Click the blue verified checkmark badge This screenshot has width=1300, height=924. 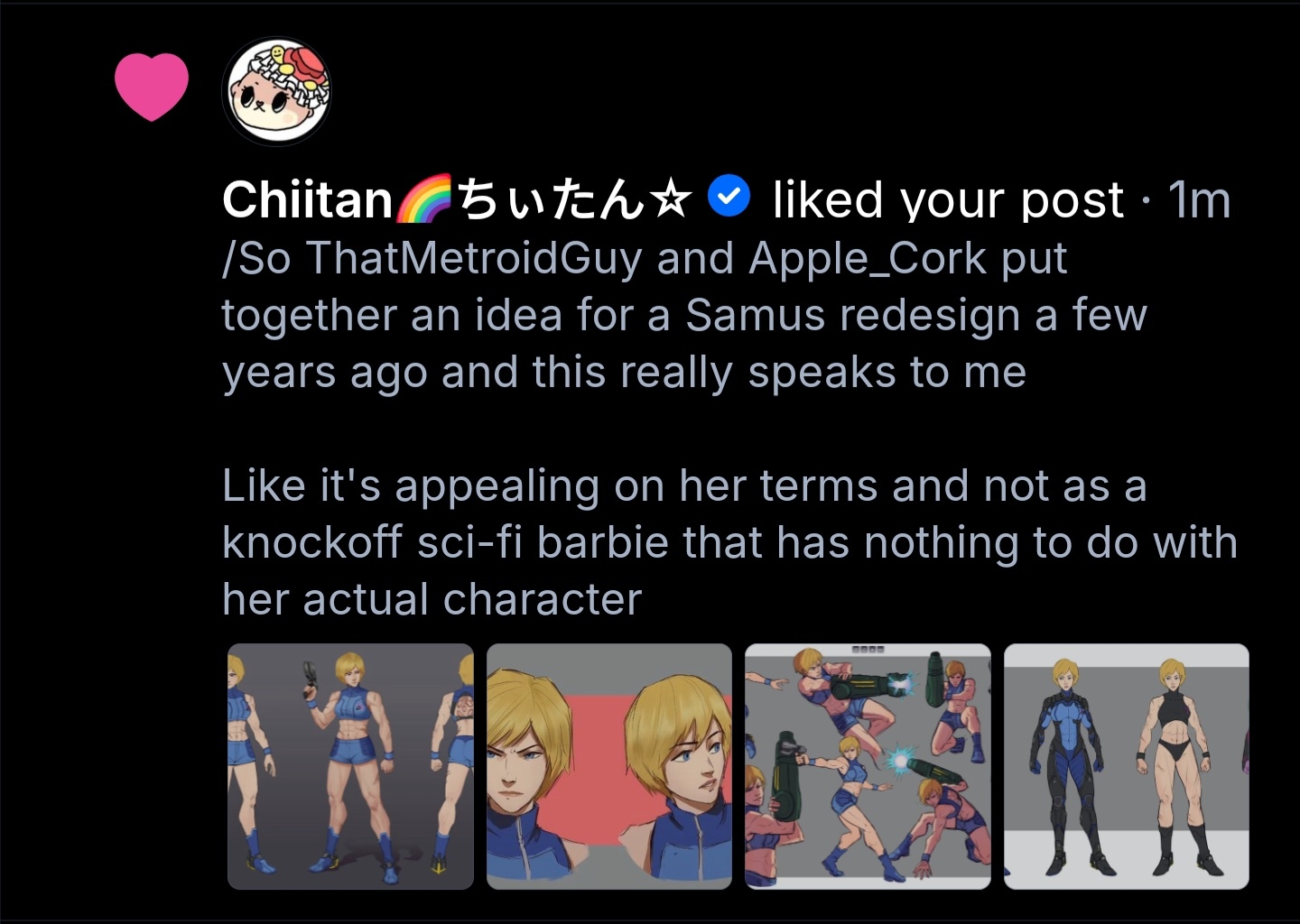point(729,198)
